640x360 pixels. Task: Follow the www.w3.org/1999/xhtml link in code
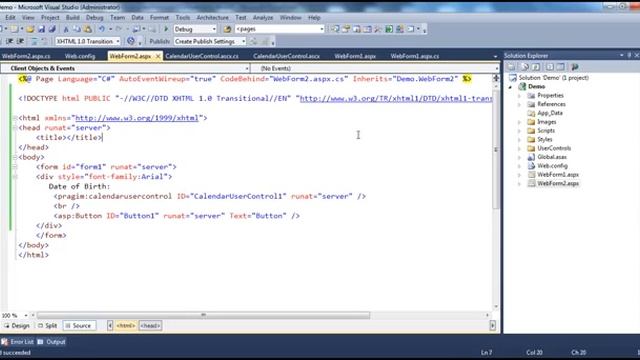[x=137, y=118]
